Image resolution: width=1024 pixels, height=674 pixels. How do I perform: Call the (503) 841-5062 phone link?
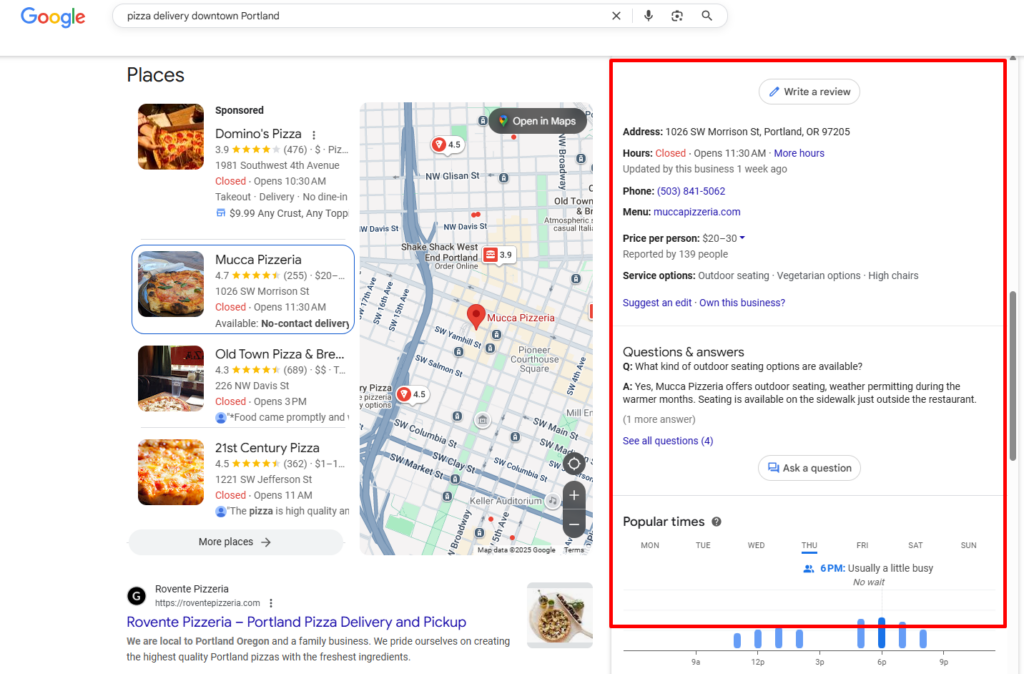[x=690, y=191]
